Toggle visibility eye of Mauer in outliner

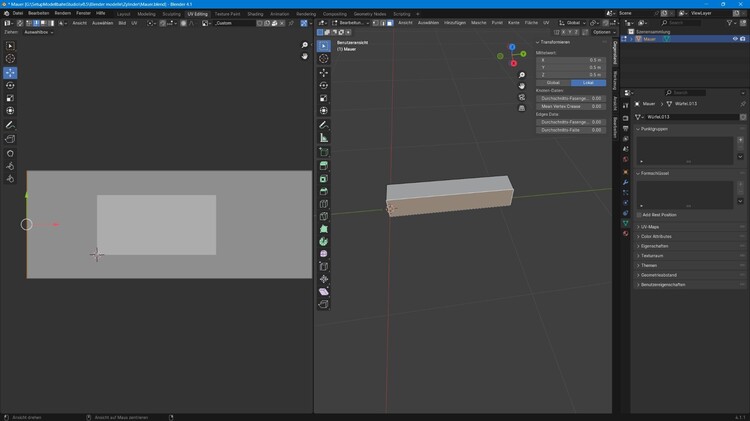pos(735,39)
